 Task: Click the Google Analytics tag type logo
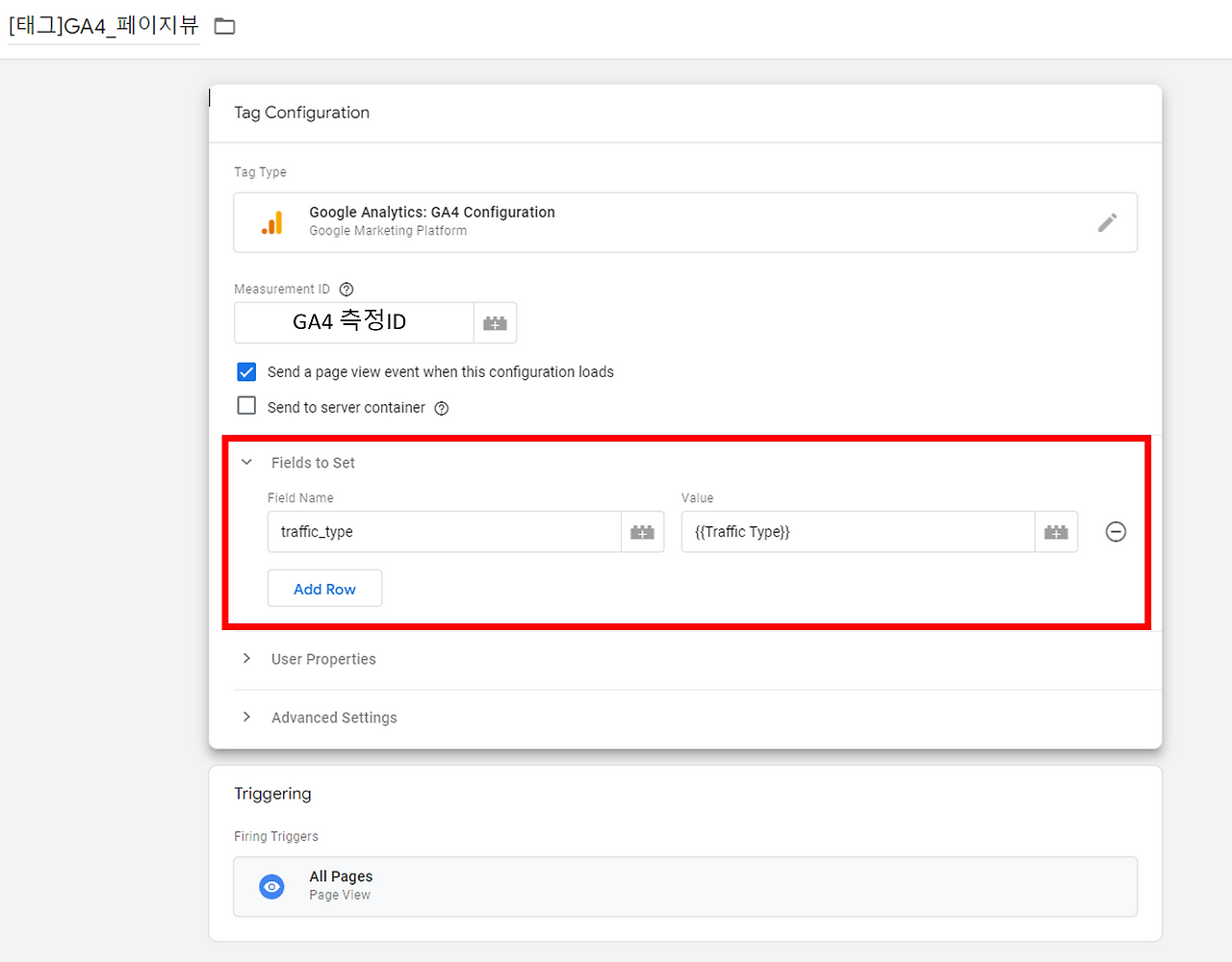(272, 223)
